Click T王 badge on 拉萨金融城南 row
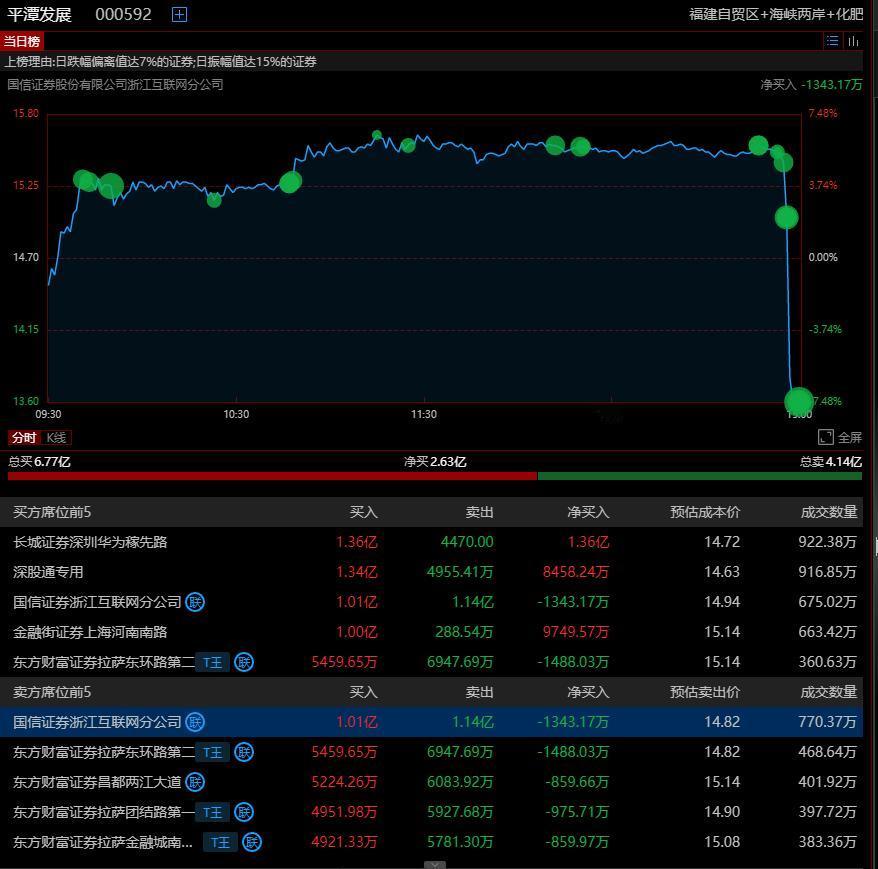This screenshot has height=869, width=878. (x=221, y=843)
